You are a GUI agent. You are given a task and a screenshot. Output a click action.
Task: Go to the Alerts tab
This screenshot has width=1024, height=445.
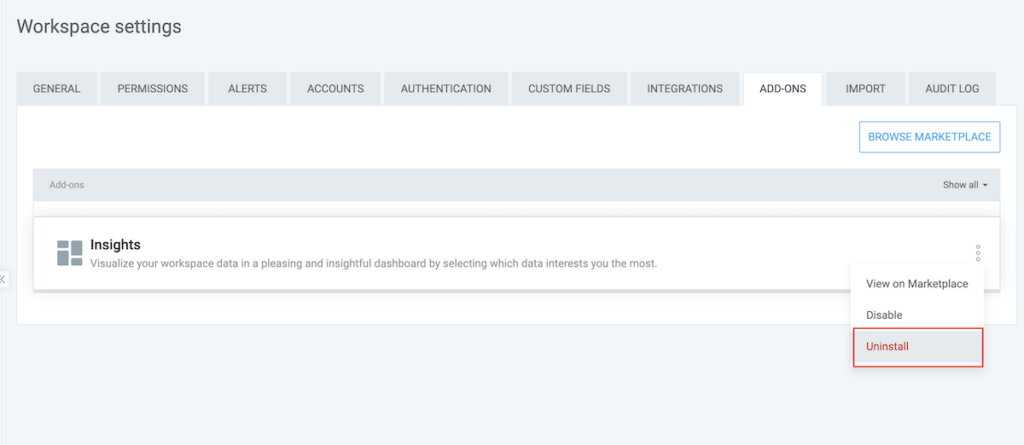tap(247, 89)
